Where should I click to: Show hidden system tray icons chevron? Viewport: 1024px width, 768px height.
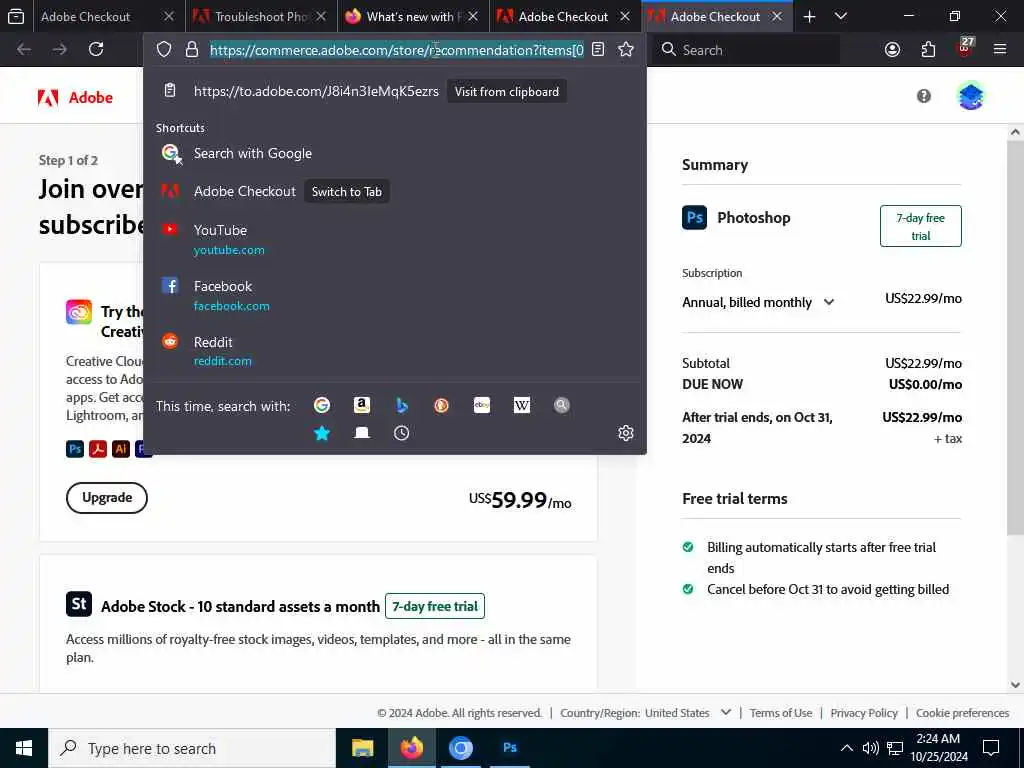(x=846, y=748)
